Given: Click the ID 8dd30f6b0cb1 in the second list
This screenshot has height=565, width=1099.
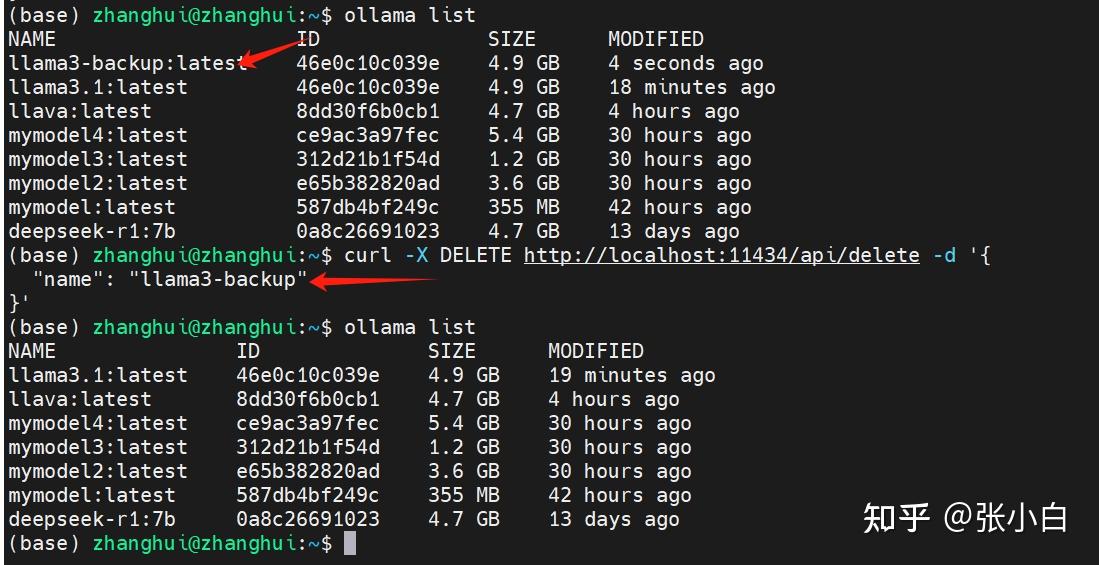Looking at the screenshot, I should point(308,399).
